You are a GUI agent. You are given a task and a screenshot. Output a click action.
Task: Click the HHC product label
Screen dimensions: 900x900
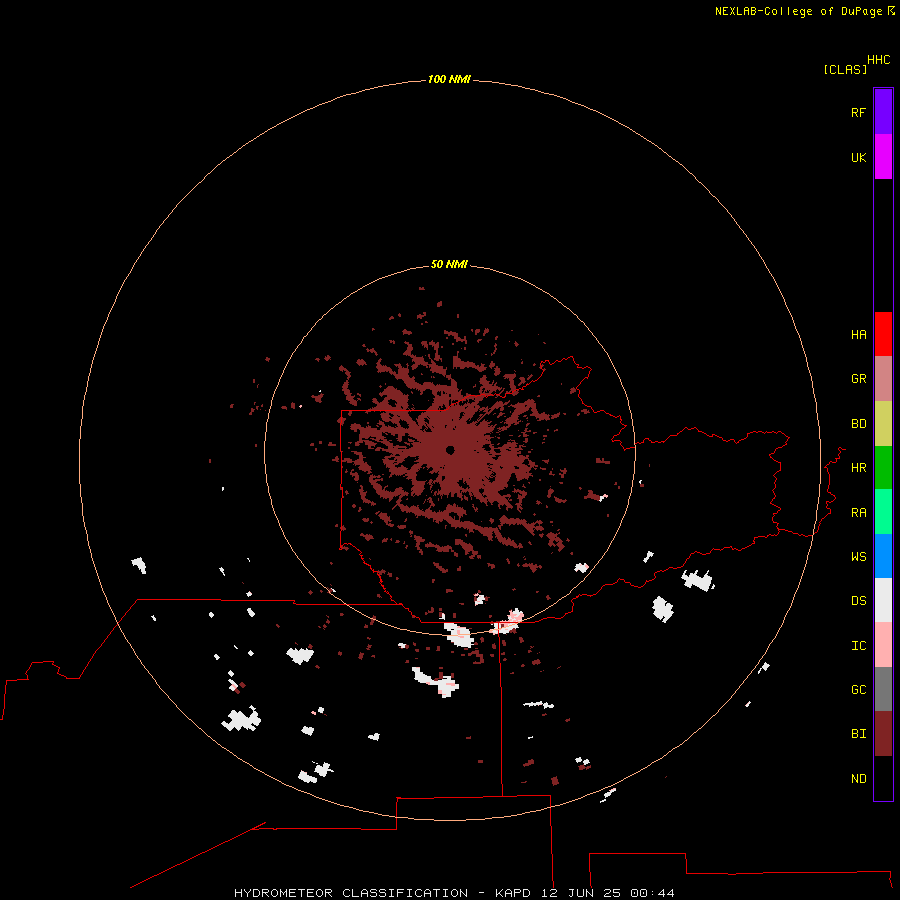click(878, 60)
